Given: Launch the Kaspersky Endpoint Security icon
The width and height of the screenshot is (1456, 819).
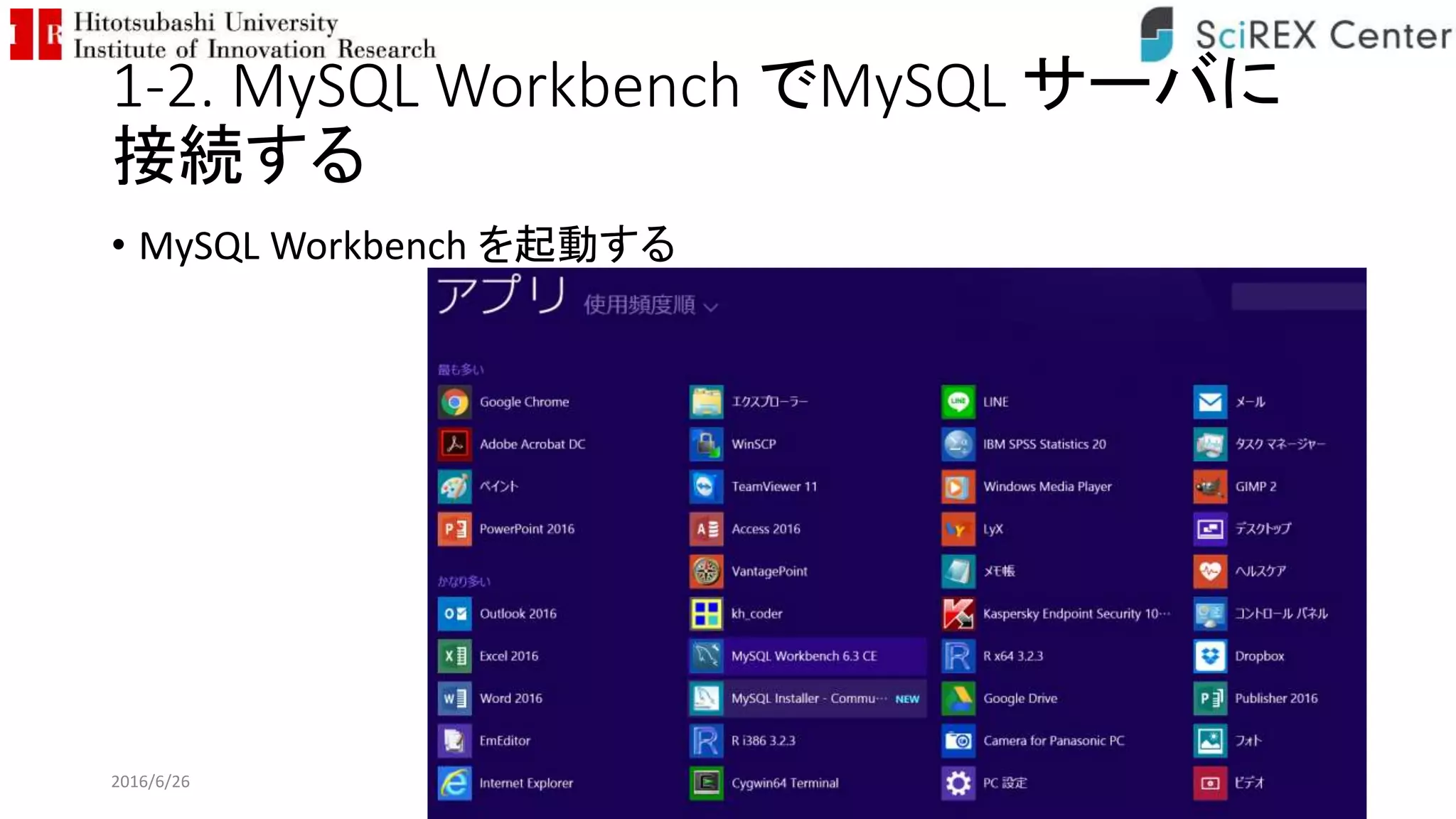Looking at the screenshot, I should [958, 614].
